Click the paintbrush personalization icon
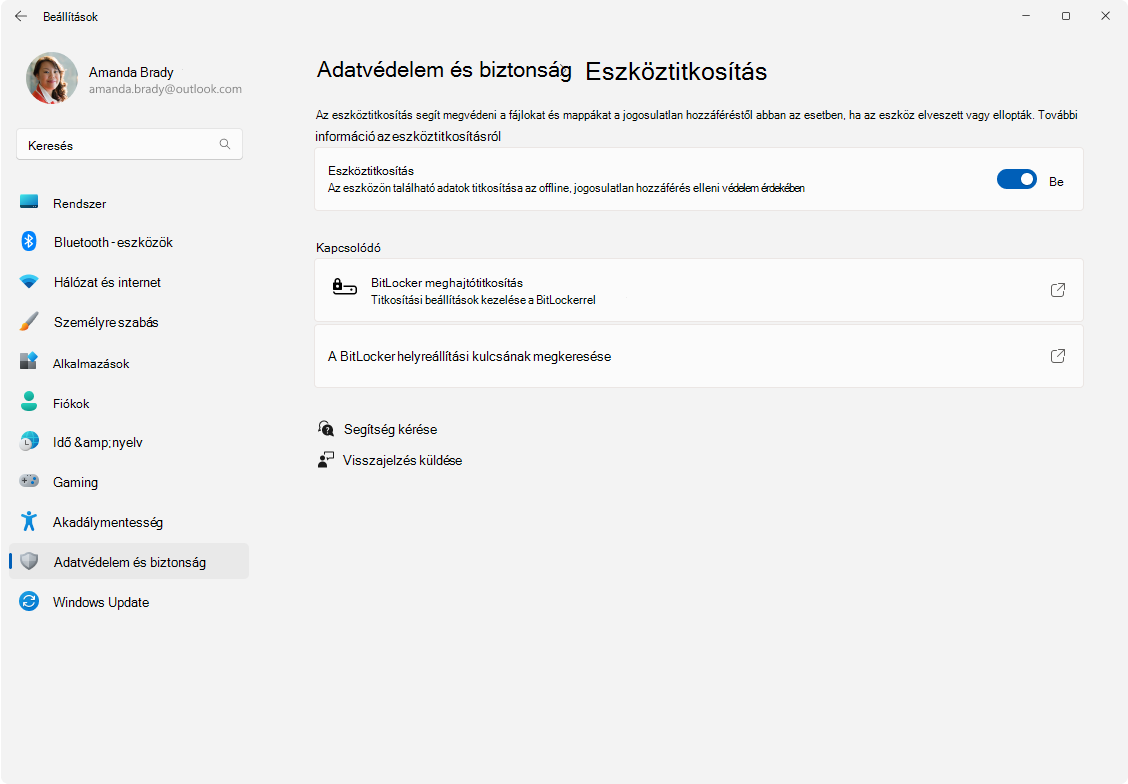The image size is (1128, 784). point(29,321)
